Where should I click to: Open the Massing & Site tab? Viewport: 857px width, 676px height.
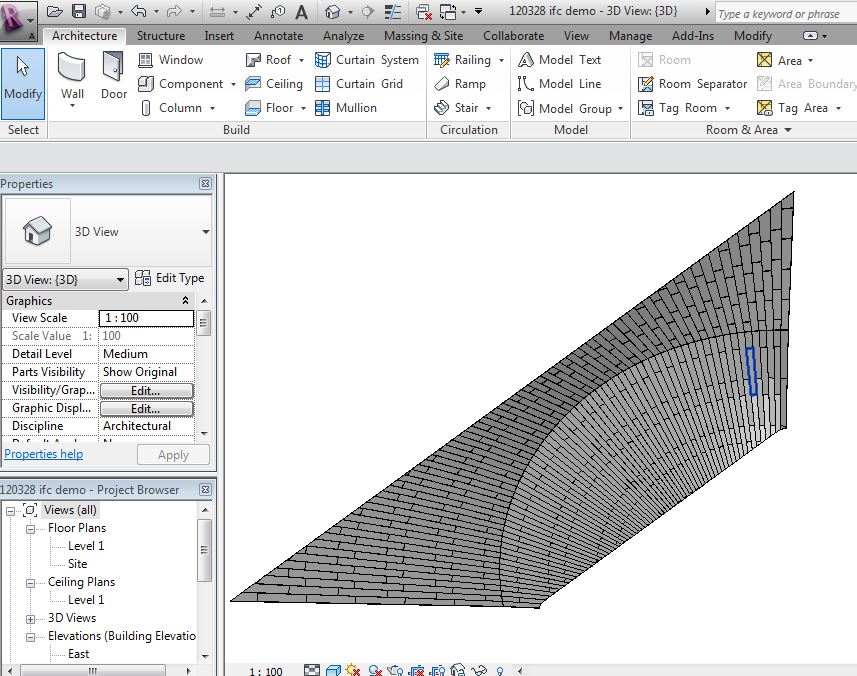click(x=423, y=36)
